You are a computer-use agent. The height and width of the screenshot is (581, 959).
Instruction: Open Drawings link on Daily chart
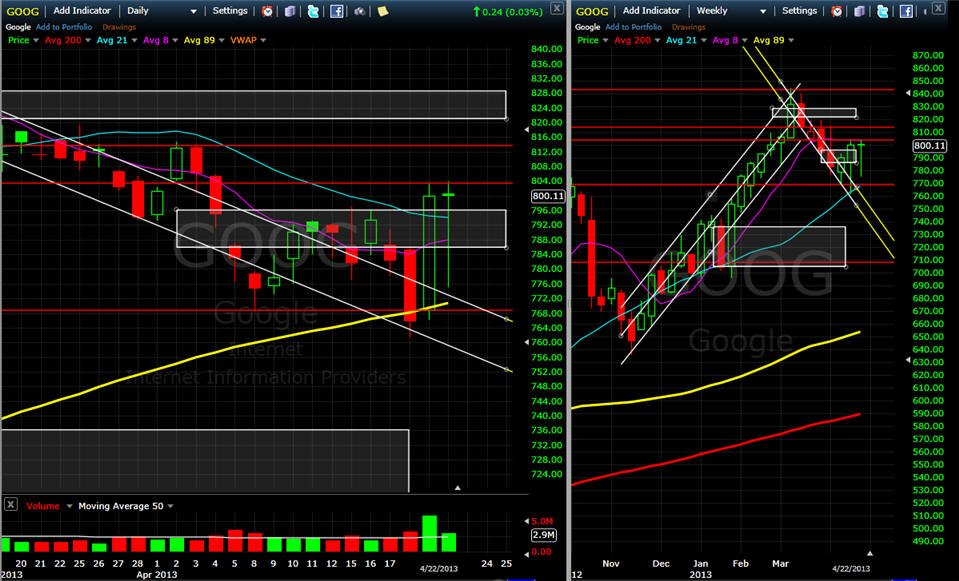point(119,27)
